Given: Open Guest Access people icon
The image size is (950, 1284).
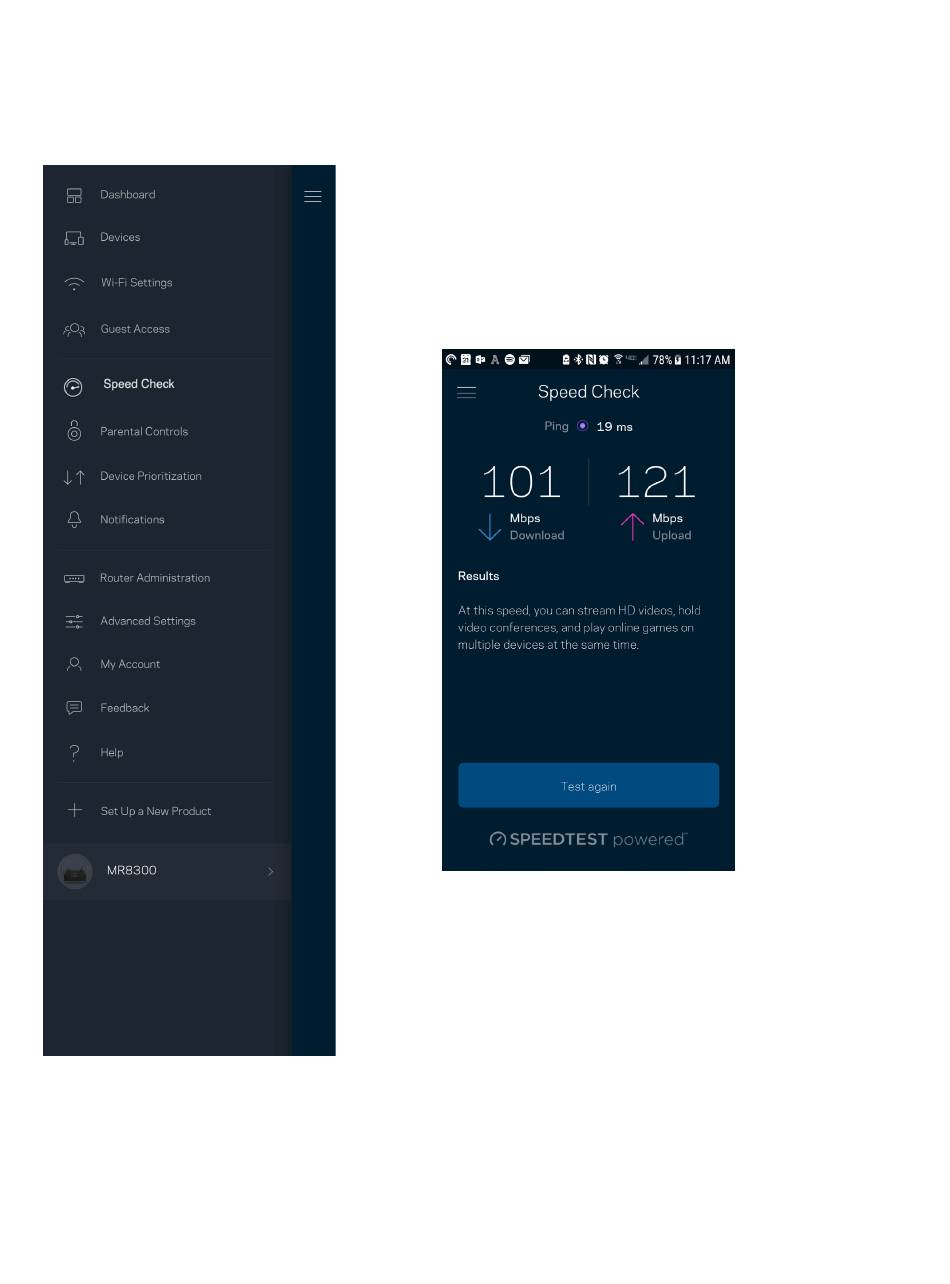Looking at the screenshot, I should pyautogui.click(x=74, y=329).
